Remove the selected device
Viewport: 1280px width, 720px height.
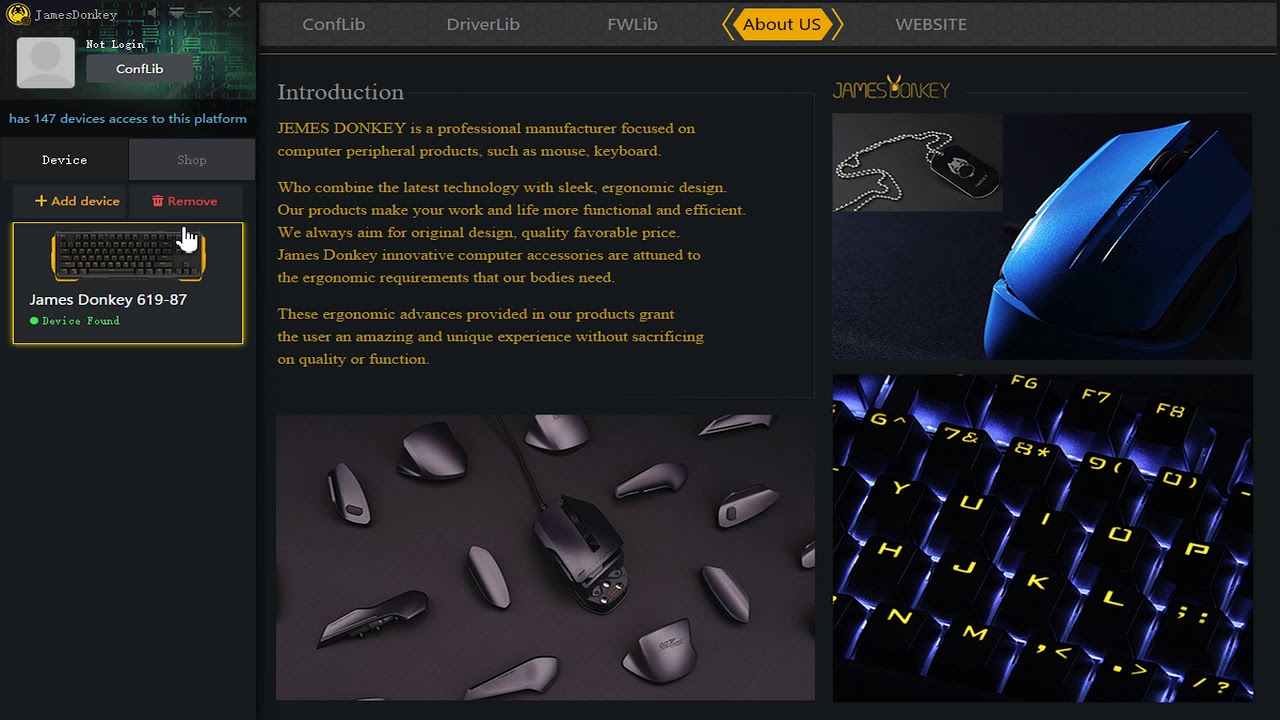click(x=185, y=201)
